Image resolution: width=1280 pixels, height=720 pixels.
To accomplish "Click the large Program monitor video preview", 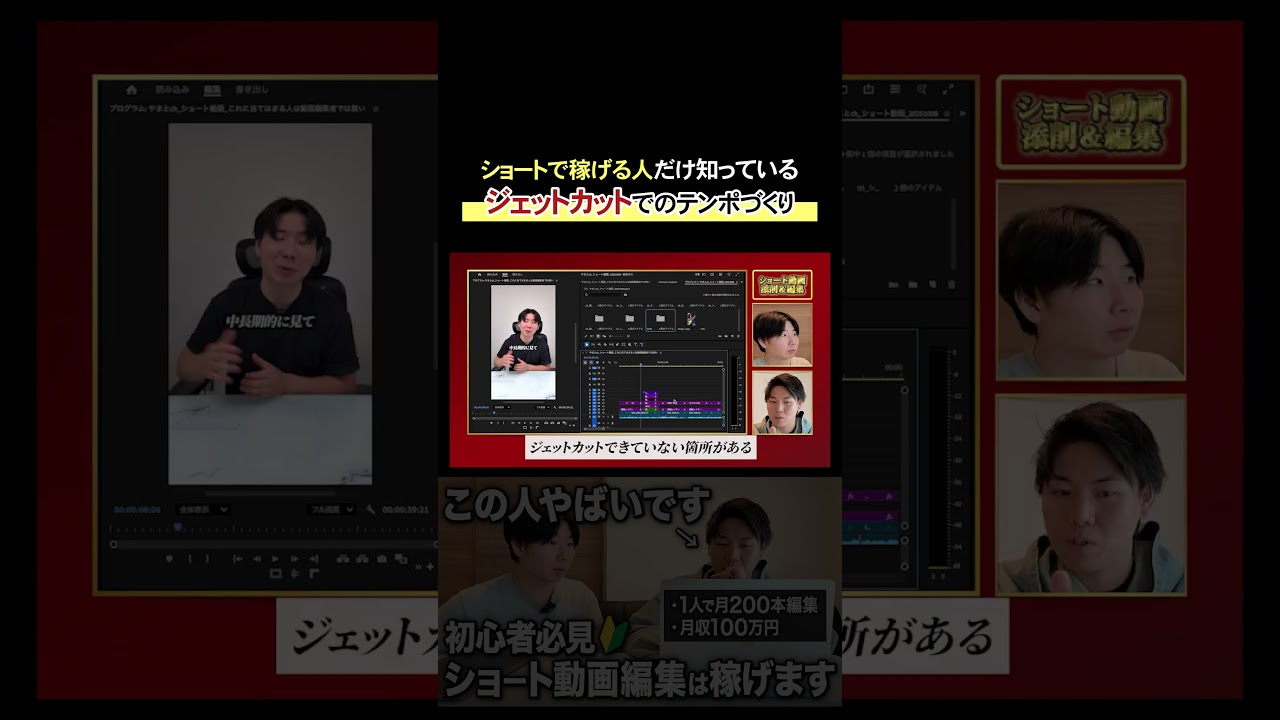I will pos(270,306).
